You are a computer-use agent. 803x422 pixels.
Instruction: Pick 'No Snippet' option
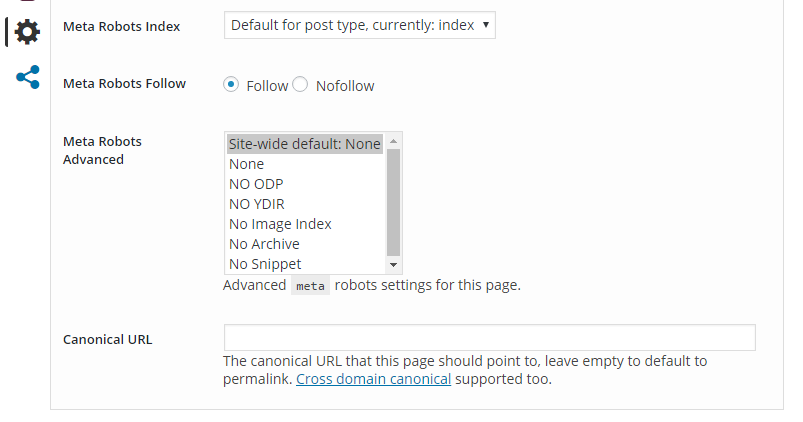(x=305, y=264)
